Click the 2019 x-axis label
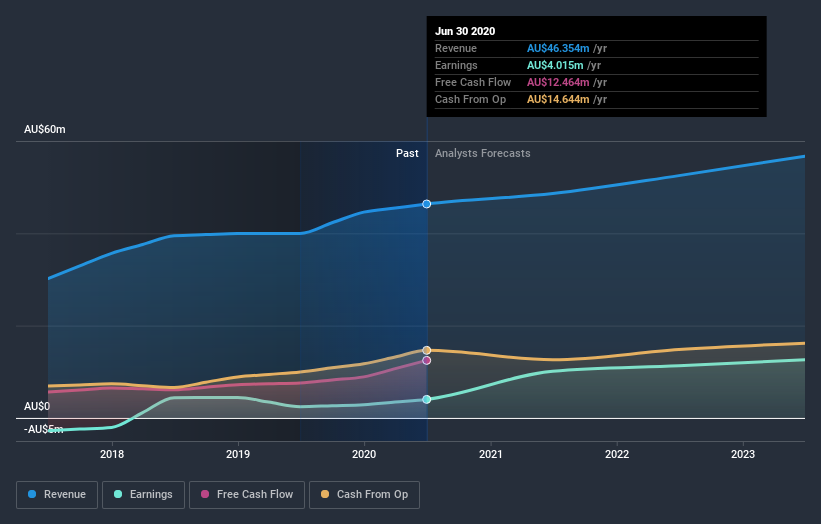821x524 pixels. click(x=238, y=454)
